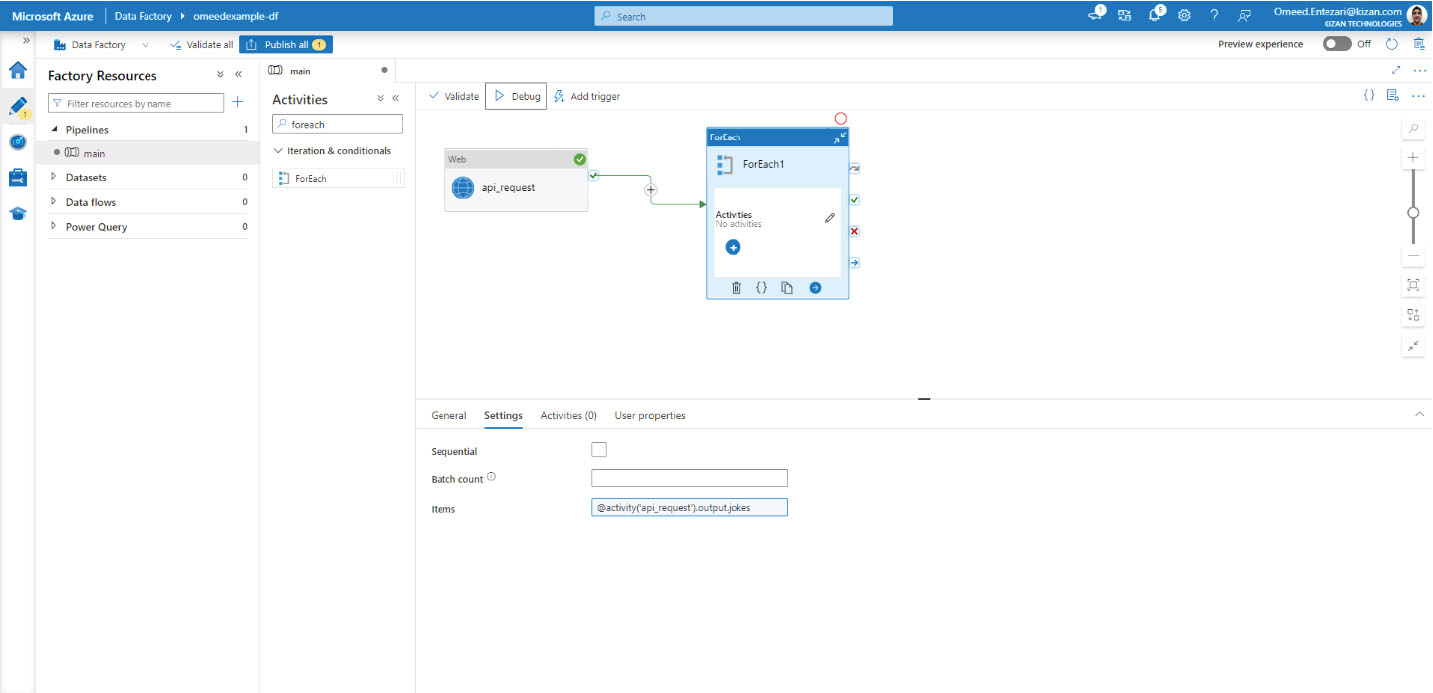The width and height of the screenshot is (1433, 693).
Task: Click the canvas zoom slider handle
Action: (1413, 212)
